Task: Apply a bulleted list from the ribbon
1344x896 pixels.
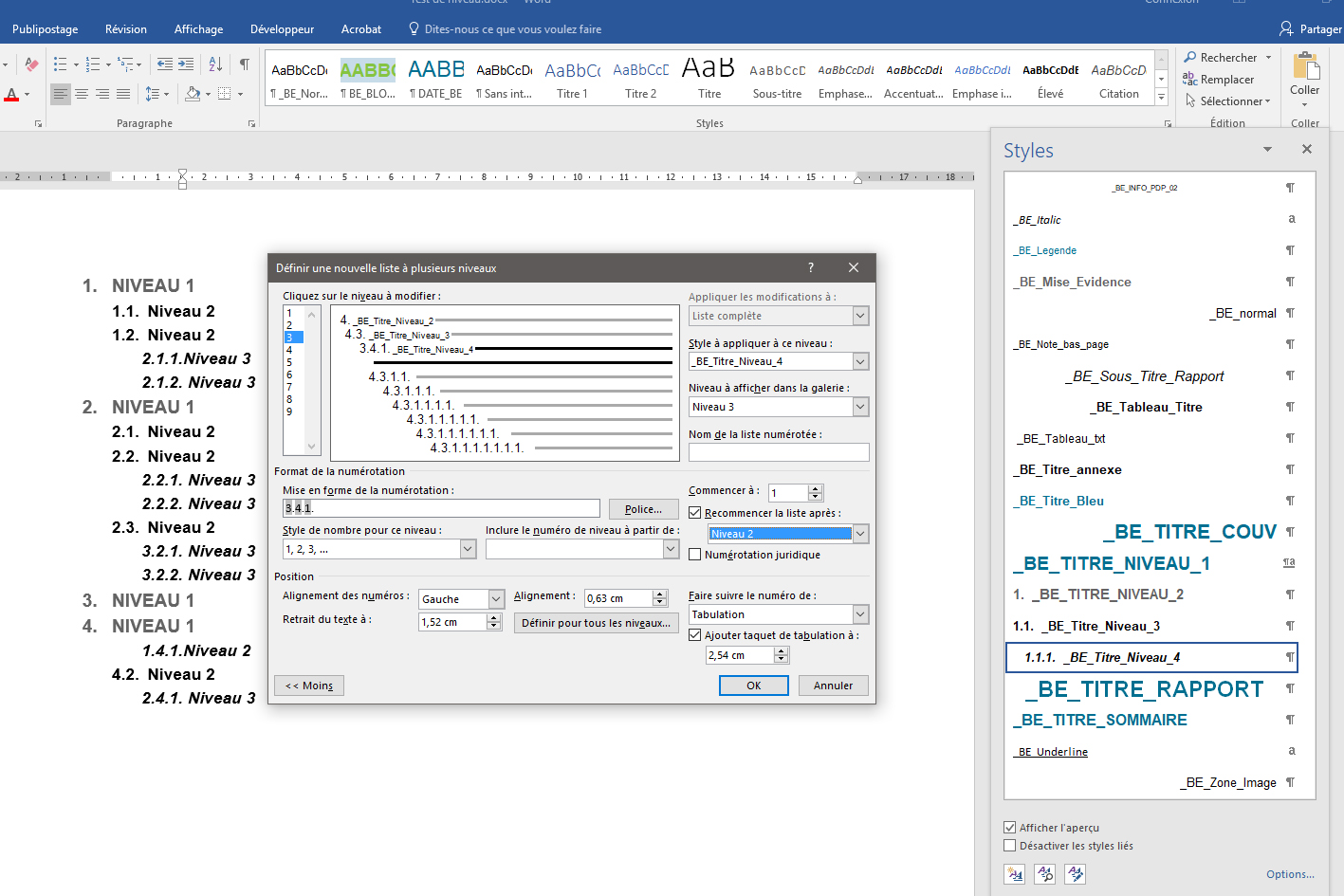Action: coord(60,64)
